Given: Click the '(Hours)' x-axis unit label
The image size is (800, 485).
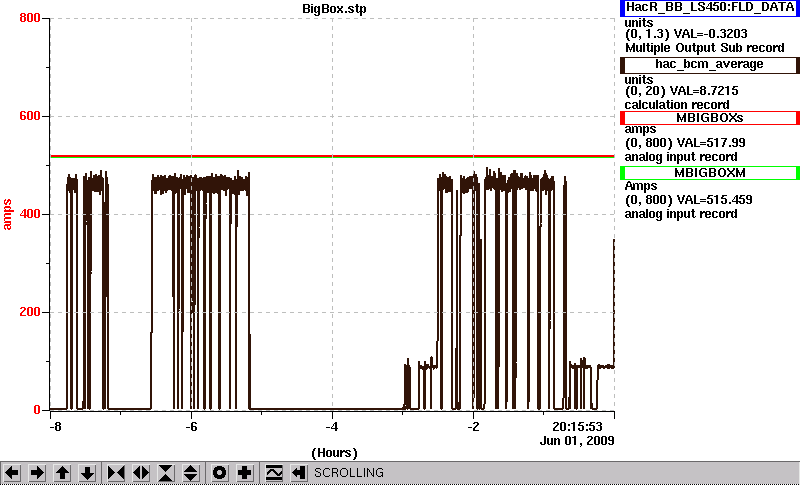Looking at the screenshot, I should [x=334, y=453].
